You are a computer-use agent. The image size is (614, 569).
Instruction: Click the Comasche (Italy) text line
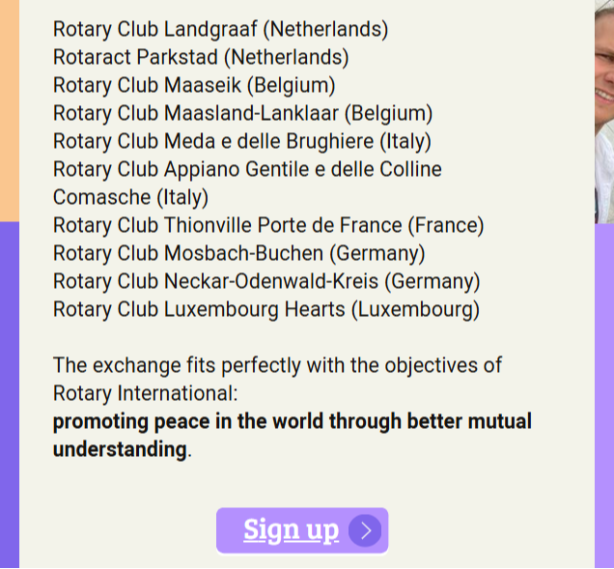[131, 197]
